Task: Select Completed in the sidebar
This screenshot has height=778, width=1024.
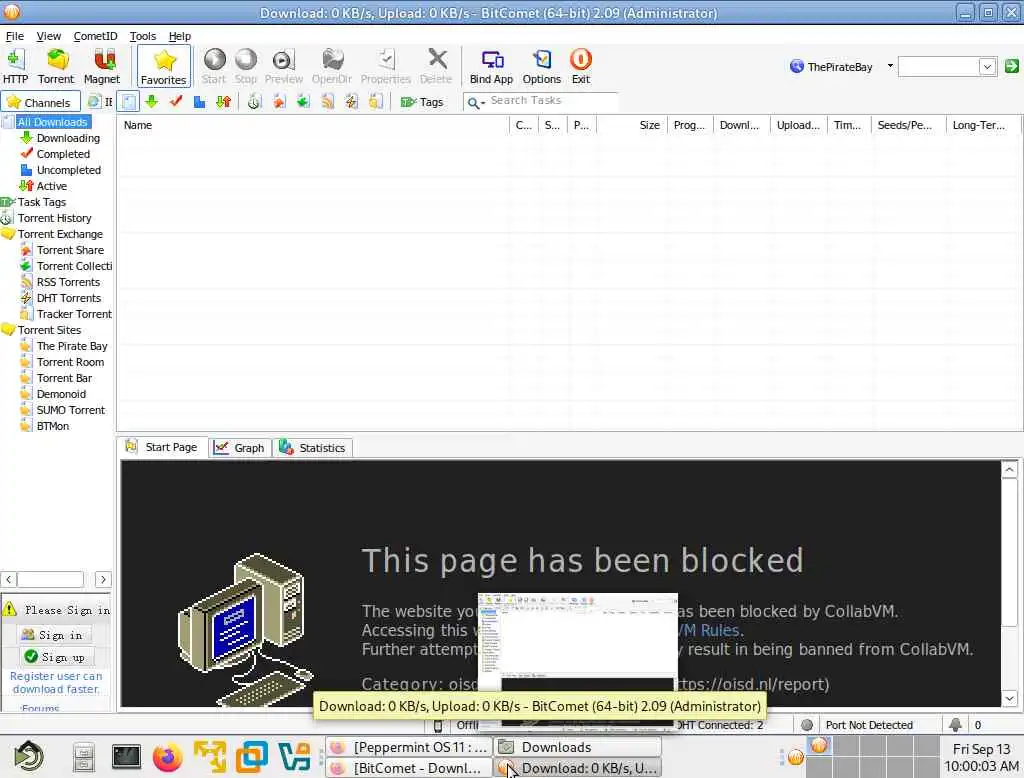Action: [63, 154]
